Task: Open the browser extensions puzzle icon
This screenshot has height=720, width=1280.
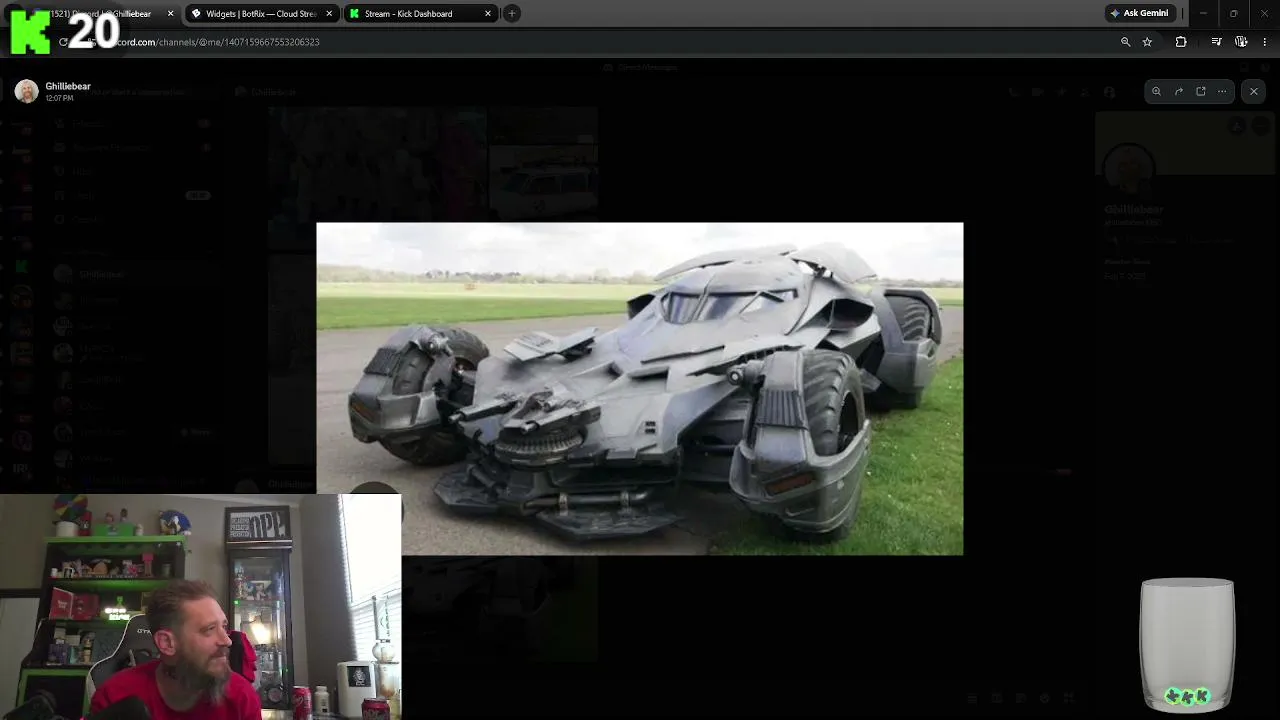Action: coord(1181,42)
